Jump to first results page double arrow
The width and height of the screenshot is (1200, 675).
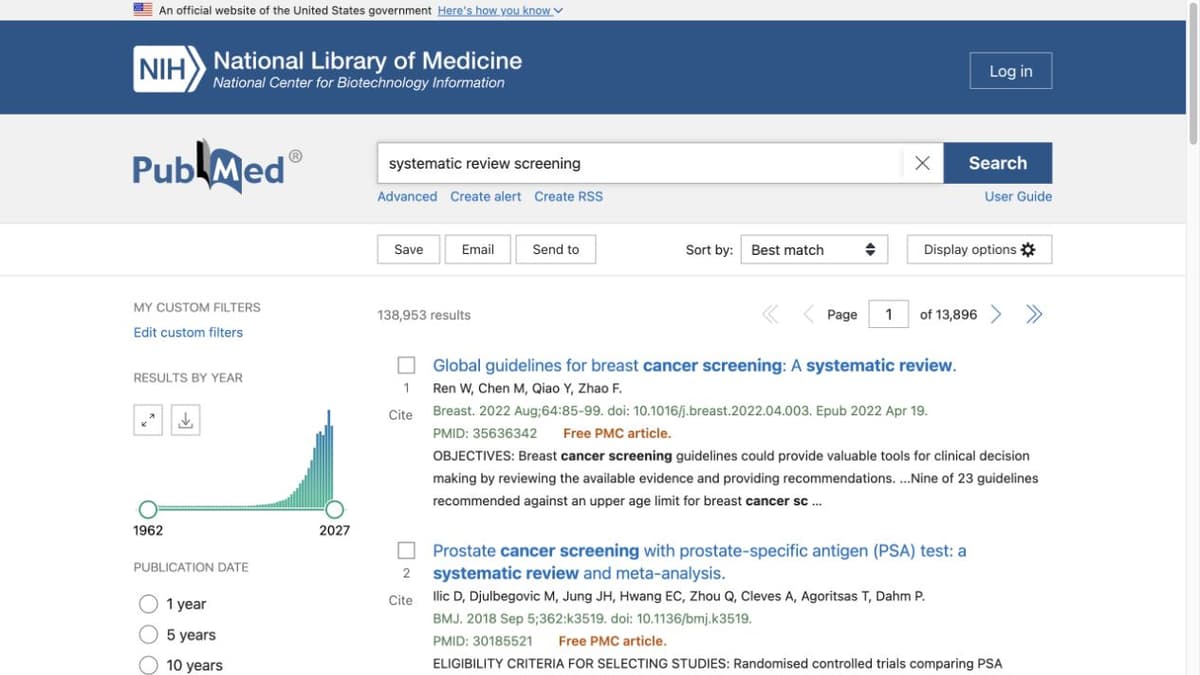[x=770, y=315]
